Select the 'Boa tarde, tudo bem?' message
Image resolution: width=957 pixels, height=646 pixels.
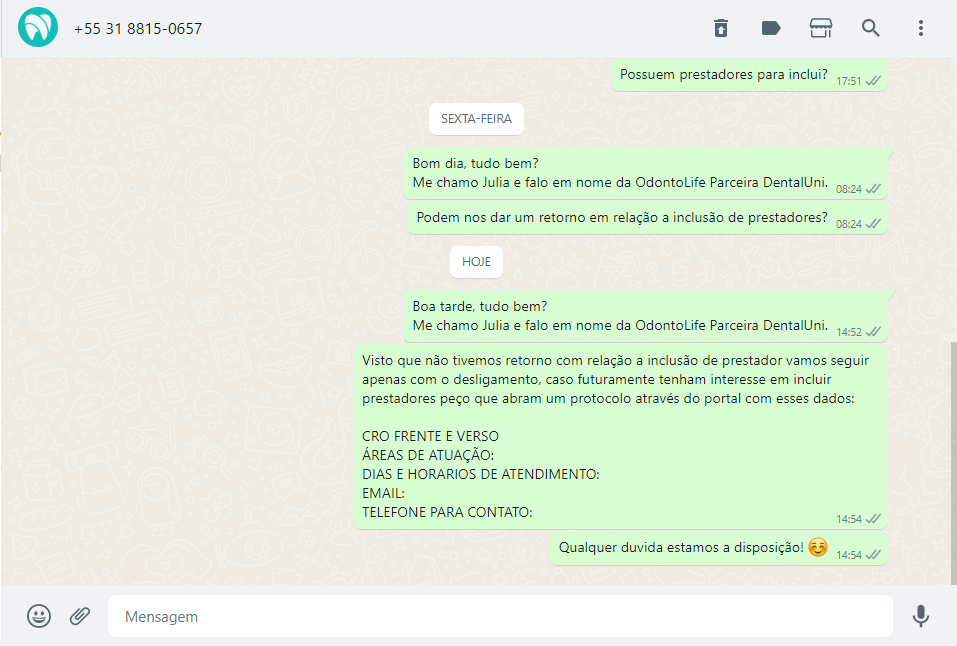click(x=645, y=316)
